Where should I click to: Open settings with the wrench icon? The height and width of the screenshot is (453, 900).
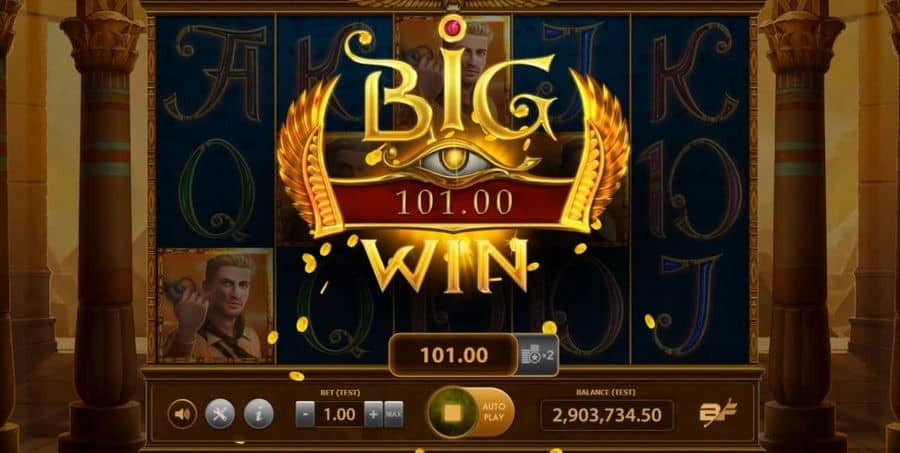tap(220, 414)
